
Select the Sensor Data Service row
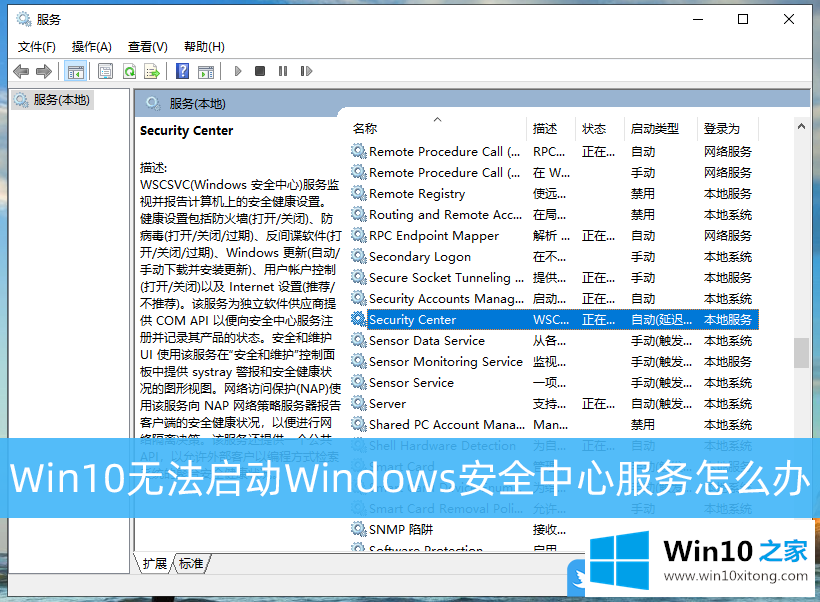554,341
